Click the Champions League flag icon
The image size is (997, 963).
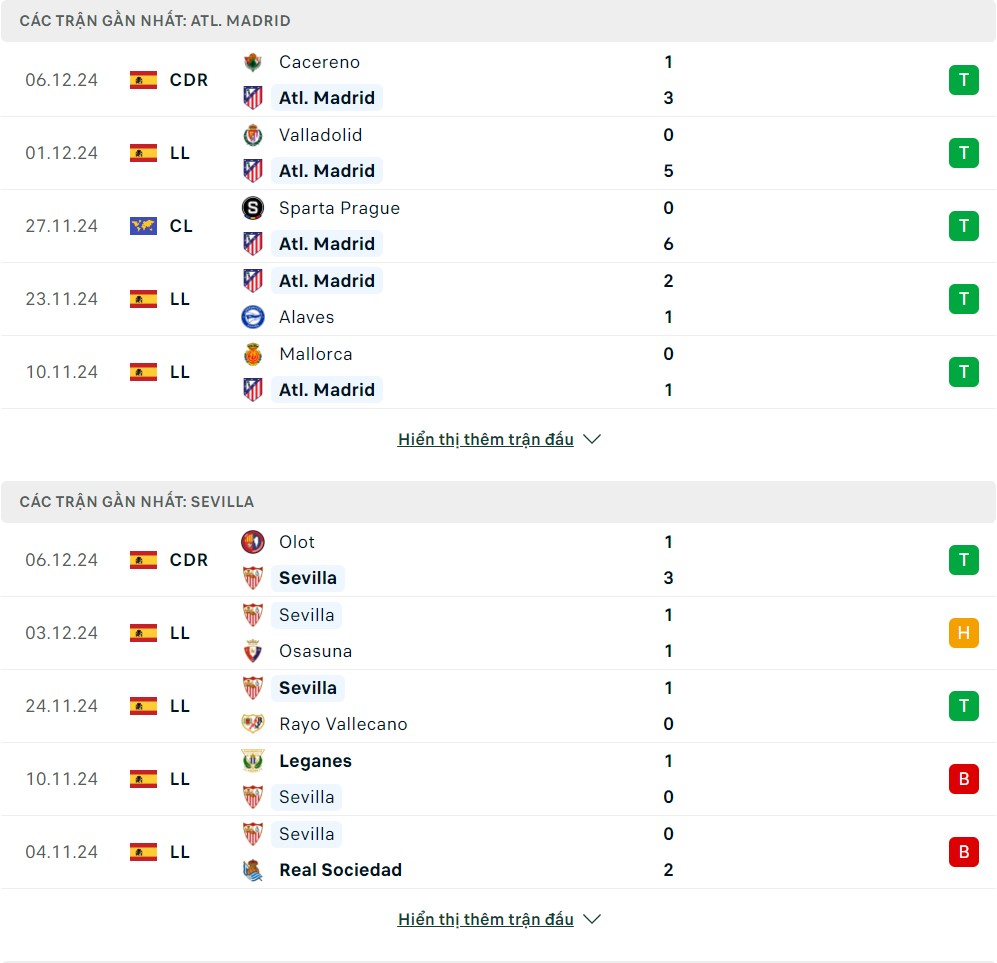point(143,226)
